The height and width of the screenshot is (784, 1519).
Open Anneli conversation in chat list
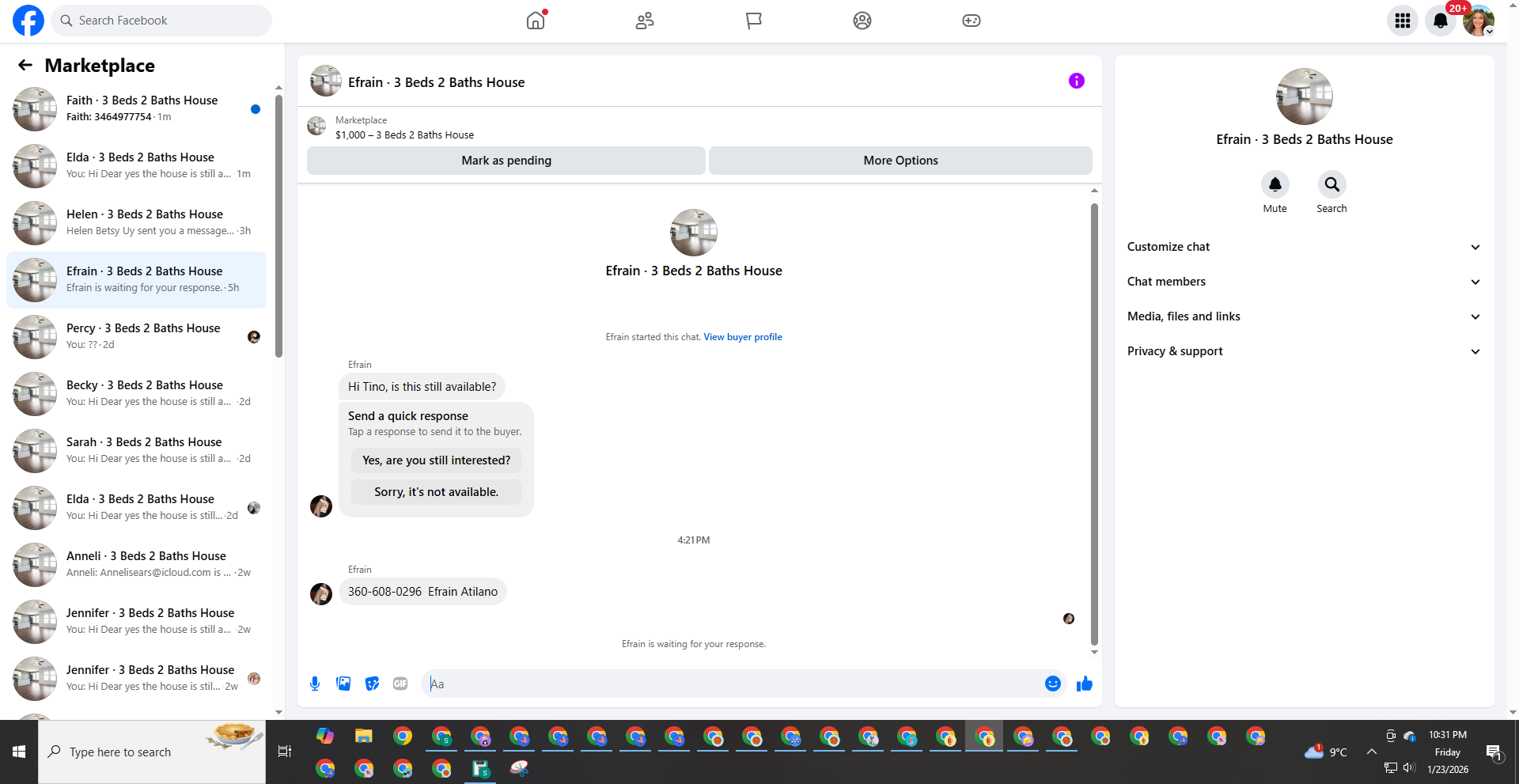[x=136, y=565]
